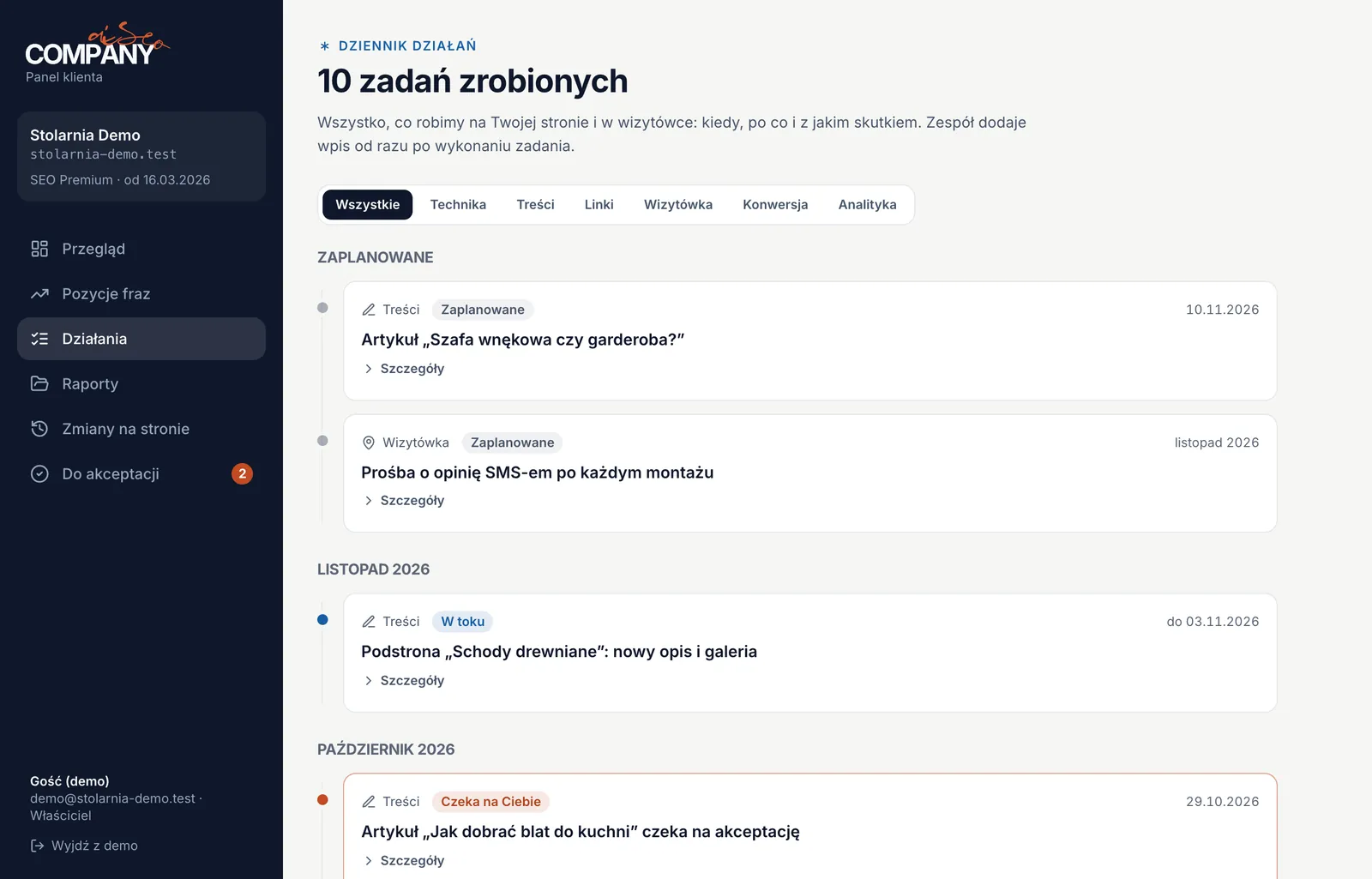Click pencil icon on blat do kuchni card

(x=369, y=802)
